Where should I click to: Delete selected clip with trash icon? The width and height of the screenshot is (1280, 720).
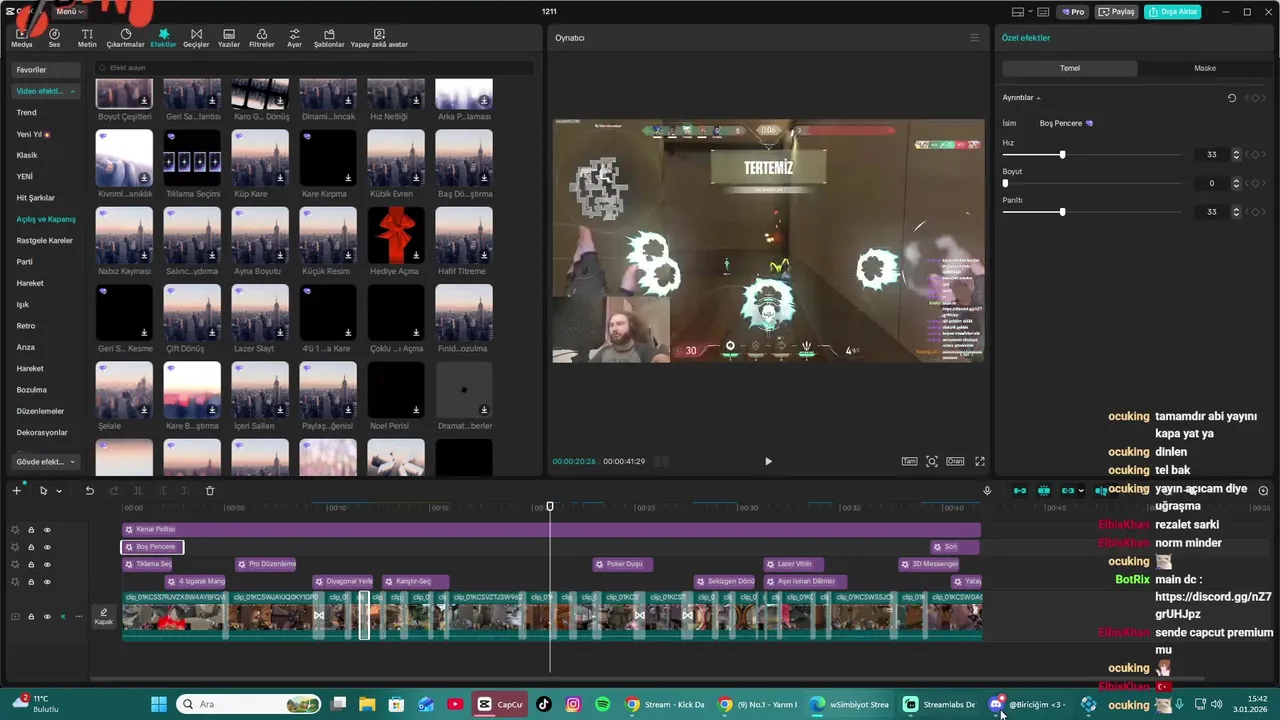click(x=210, y=490)
